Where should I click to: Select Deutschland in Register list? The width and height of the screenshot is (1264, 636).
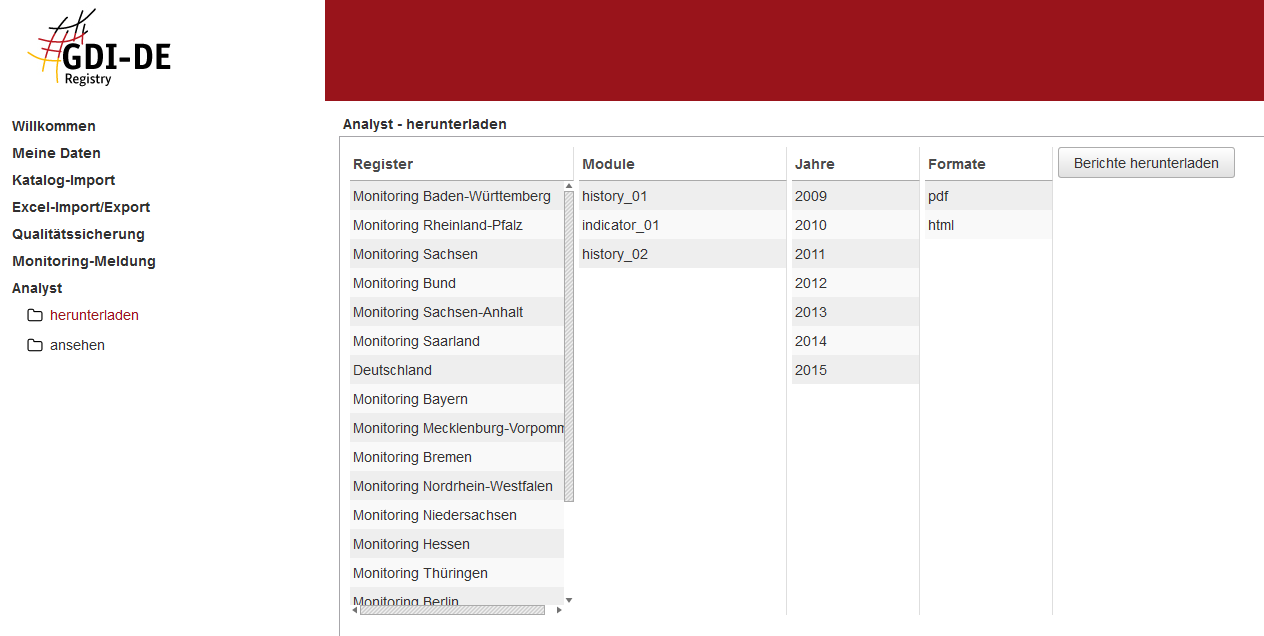[393, 370]
